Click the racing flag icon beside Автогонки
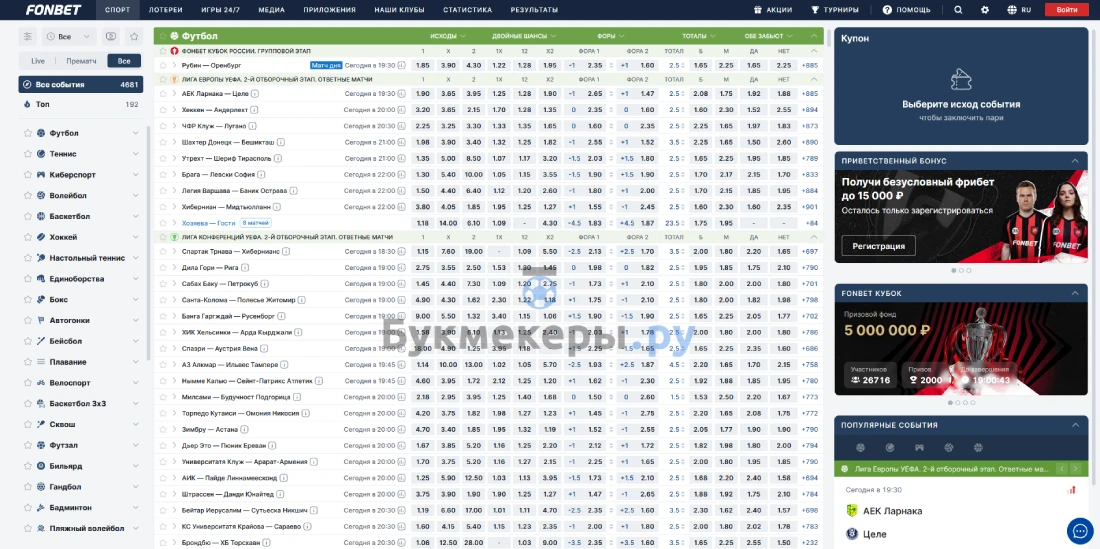Image resolution: width=1100 pixels, height=549 pixels. (41, 320)
